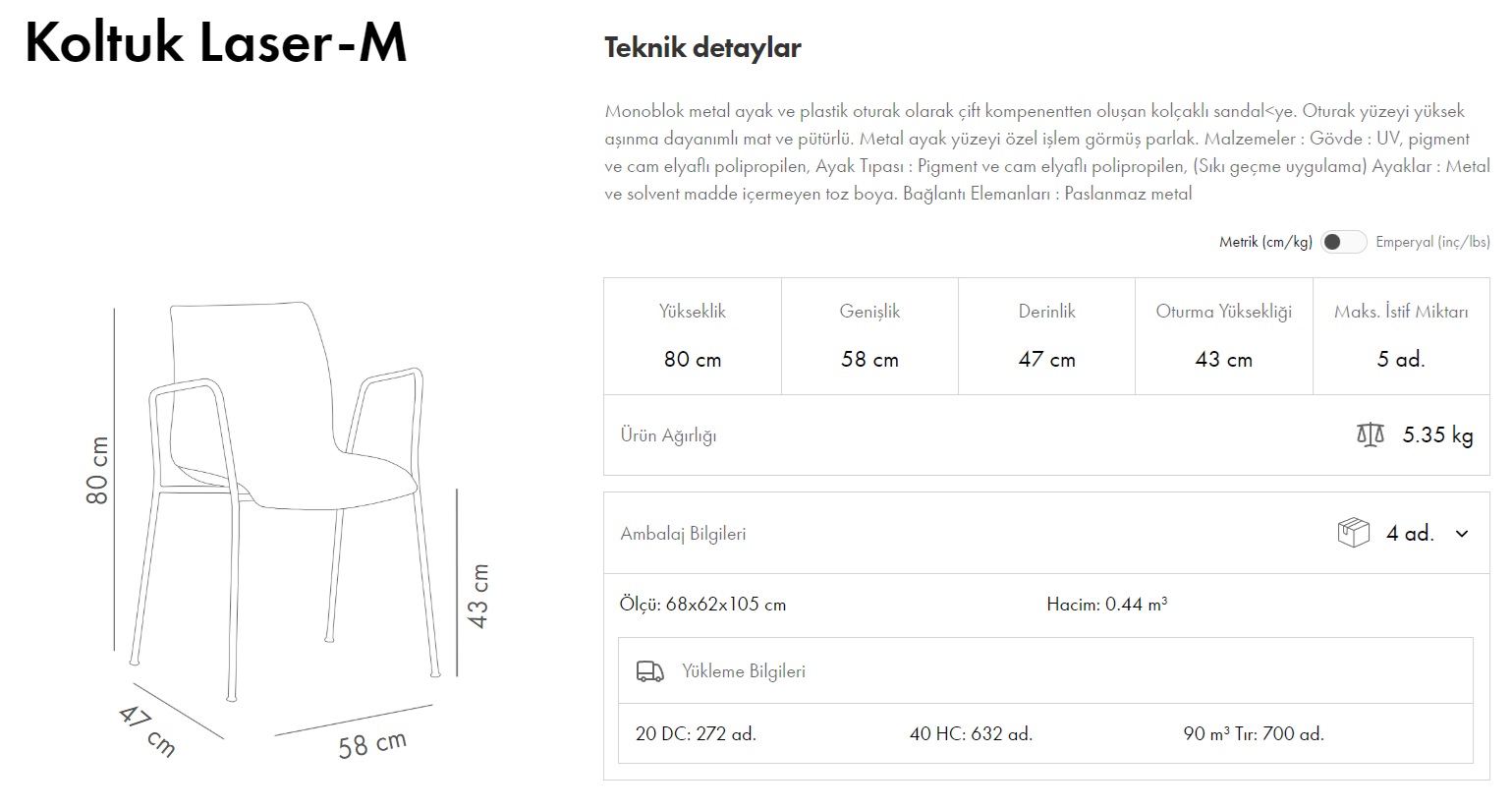Click the 5.35 kg weight value
This screenshot has width=1512, height=810.
point(1437,434)
